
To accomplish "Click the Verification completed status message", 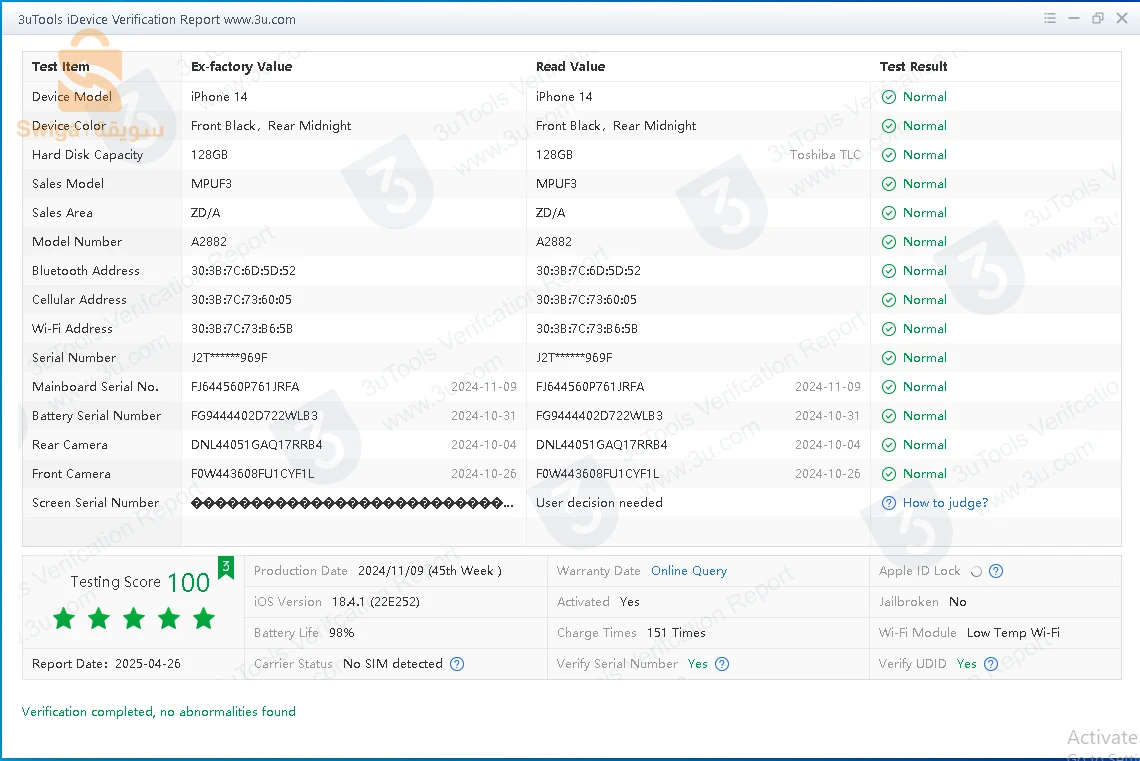I will pos(158,712).
